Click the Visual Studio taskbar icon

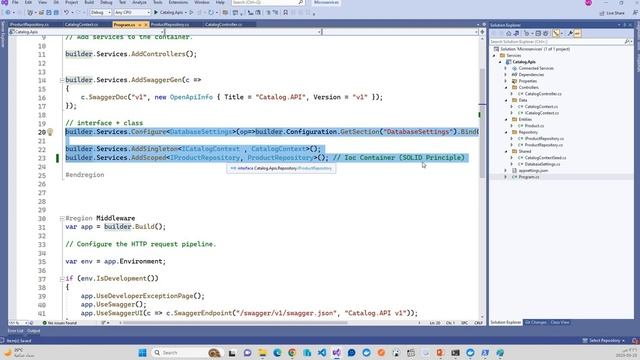pos(337,353)
